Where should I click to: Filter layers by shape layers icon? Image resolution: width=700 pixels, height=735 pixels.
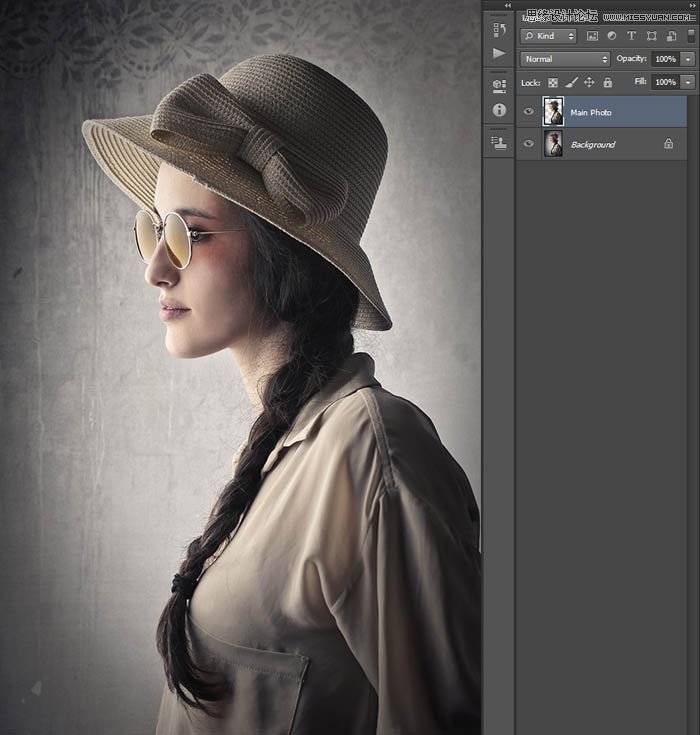[651, 36]
